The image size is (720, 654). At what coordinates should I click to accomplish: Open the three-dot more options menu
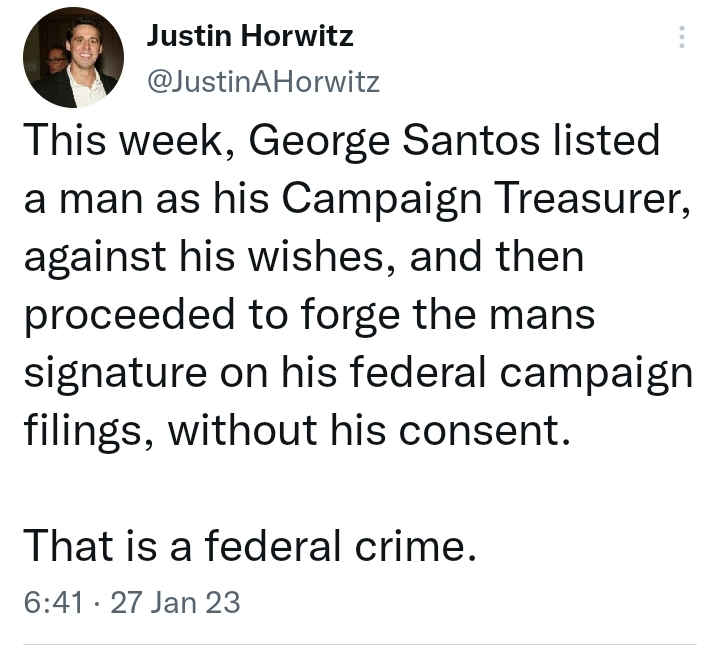(x=682, y=37)
